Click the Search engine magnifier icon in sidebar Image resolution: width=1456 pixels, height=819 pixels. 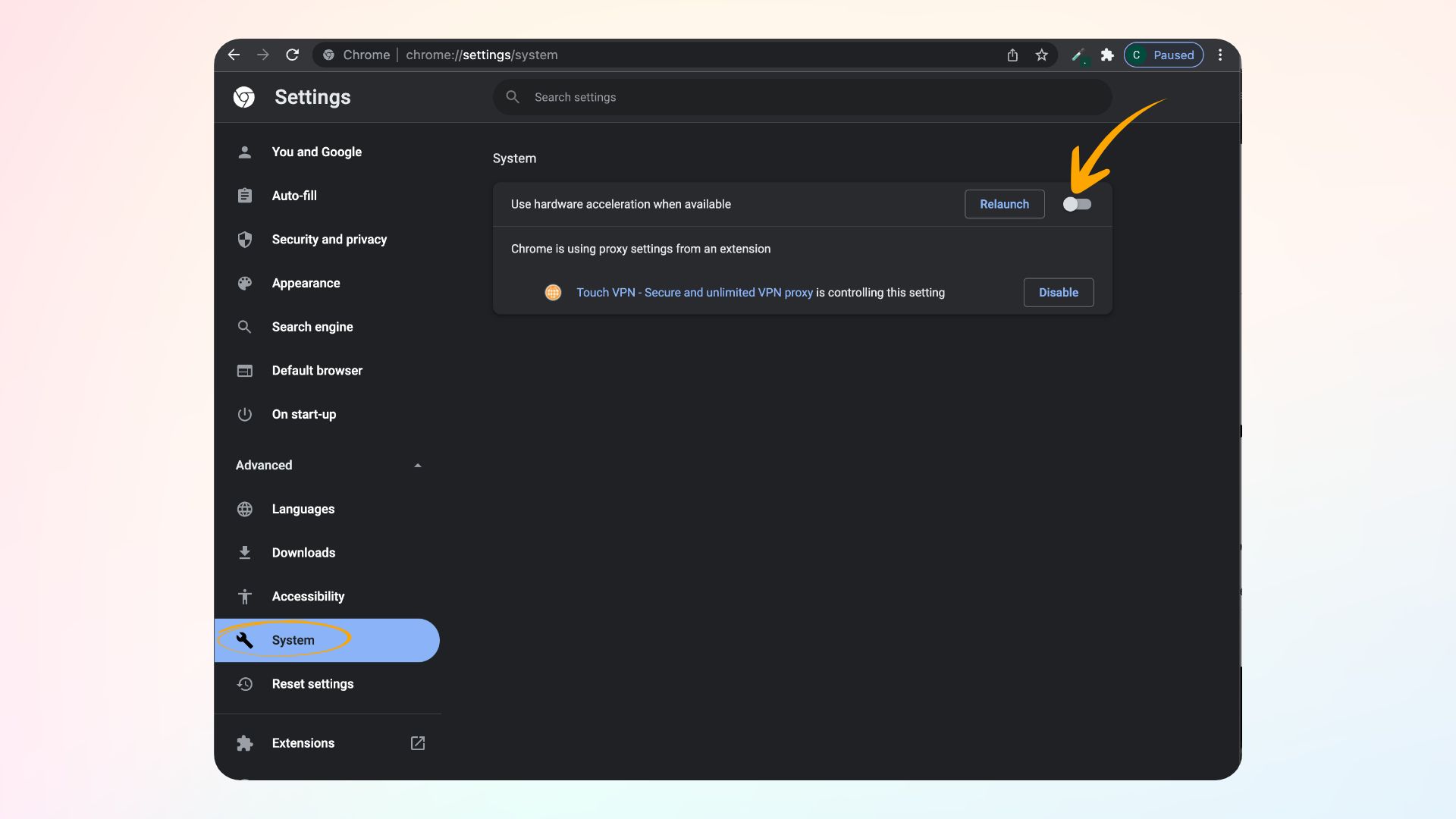pyautogui.click(x=244, y=327)
